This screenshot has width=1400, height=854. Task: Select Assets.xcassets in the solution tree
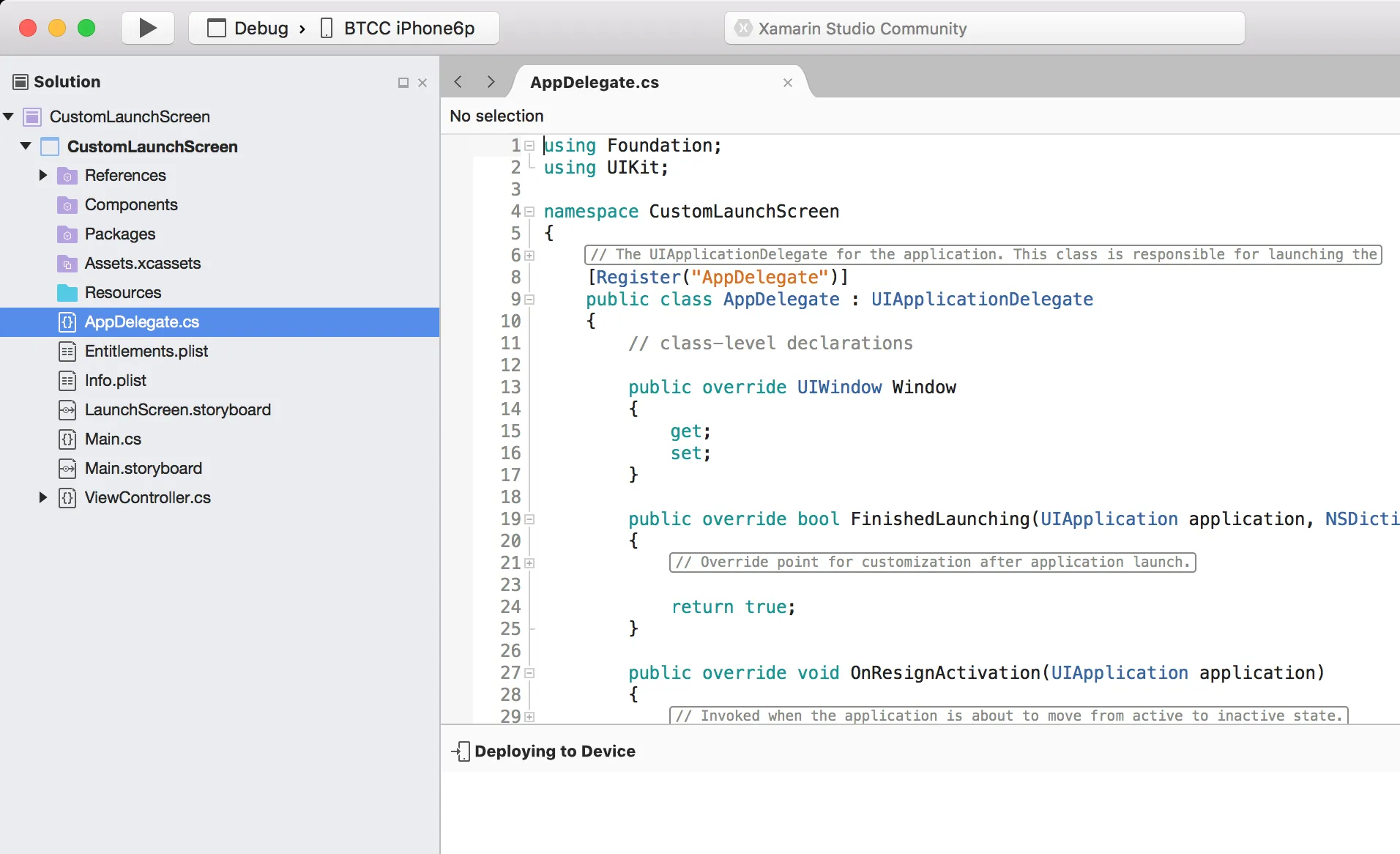pos(143,263)
